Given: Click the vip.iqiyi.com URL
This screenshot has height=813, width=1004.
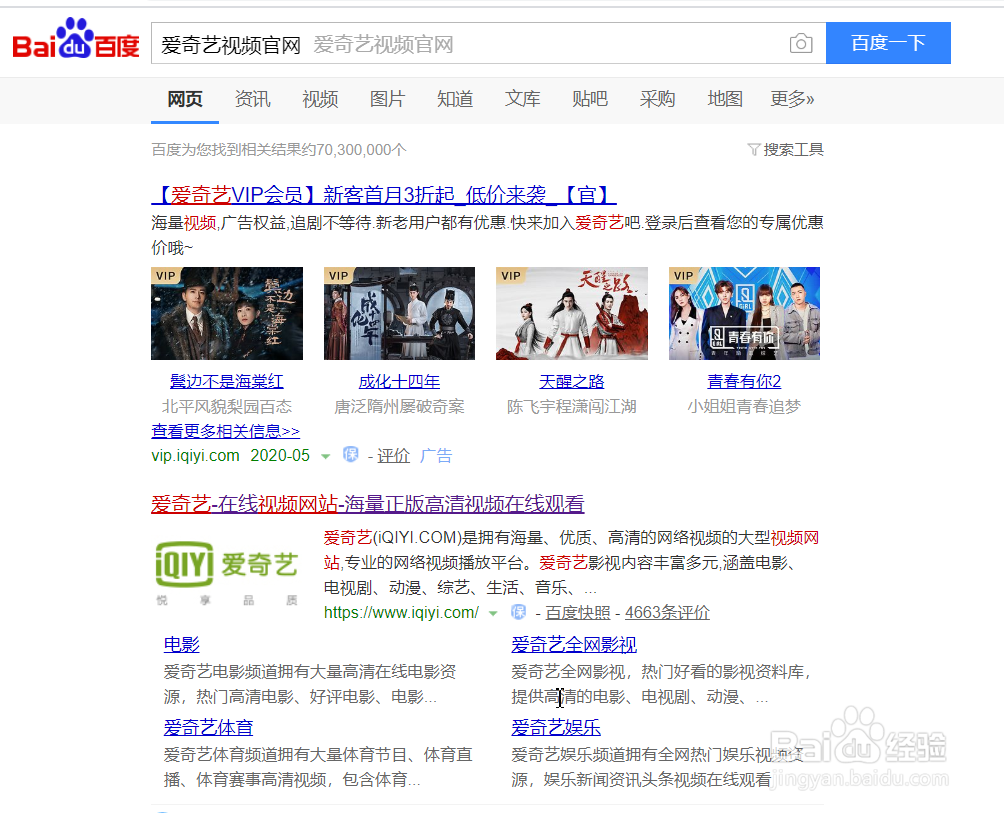Looking at the screenshot, I should (195, 455).
